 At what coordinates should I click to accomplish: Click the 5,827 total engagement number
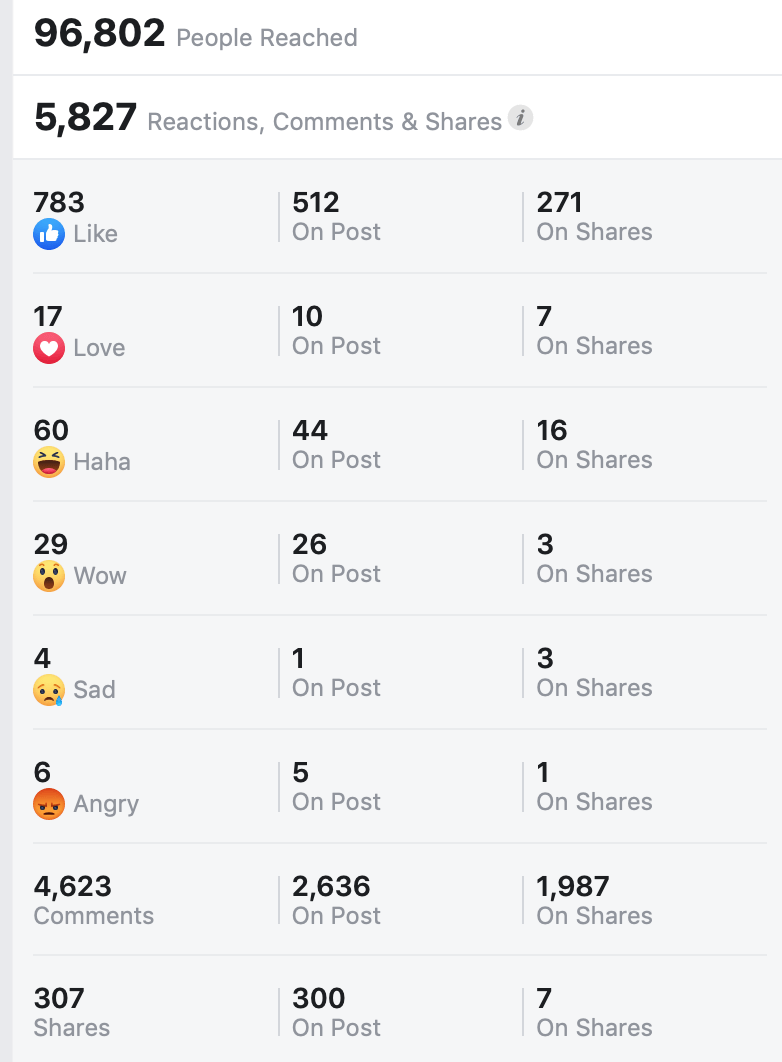[85, 118]
